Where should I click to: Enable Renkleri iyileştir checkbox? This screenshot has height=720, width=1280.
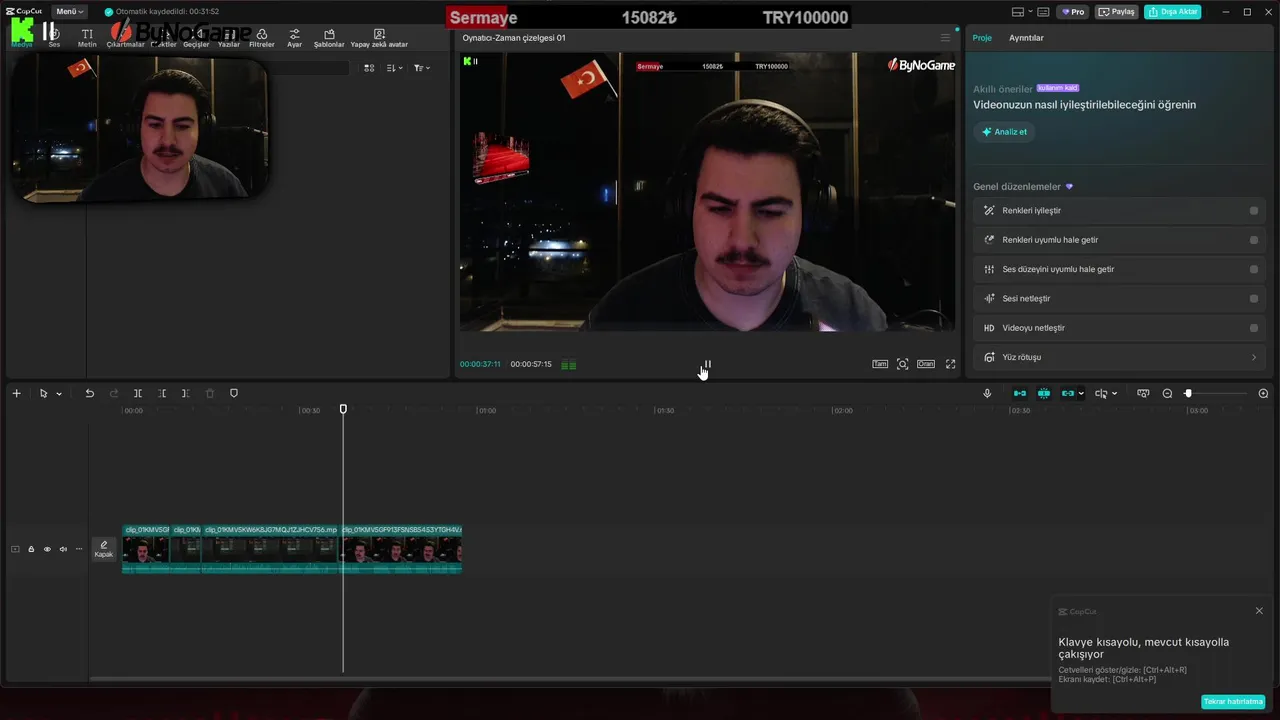click(1254, 211)
